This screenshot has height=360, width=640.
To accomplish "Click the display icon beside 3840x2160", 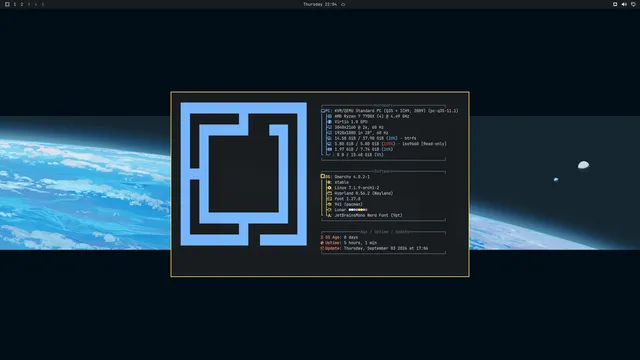I will [x=329, y=127].
